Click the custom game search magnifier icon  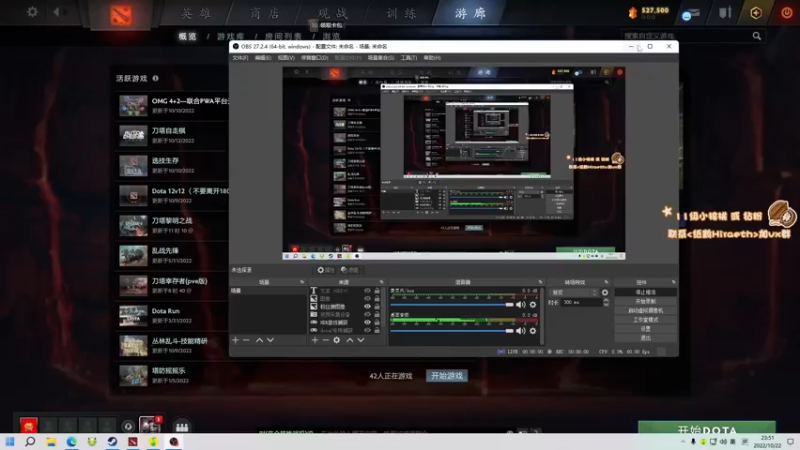click(757, 36)
